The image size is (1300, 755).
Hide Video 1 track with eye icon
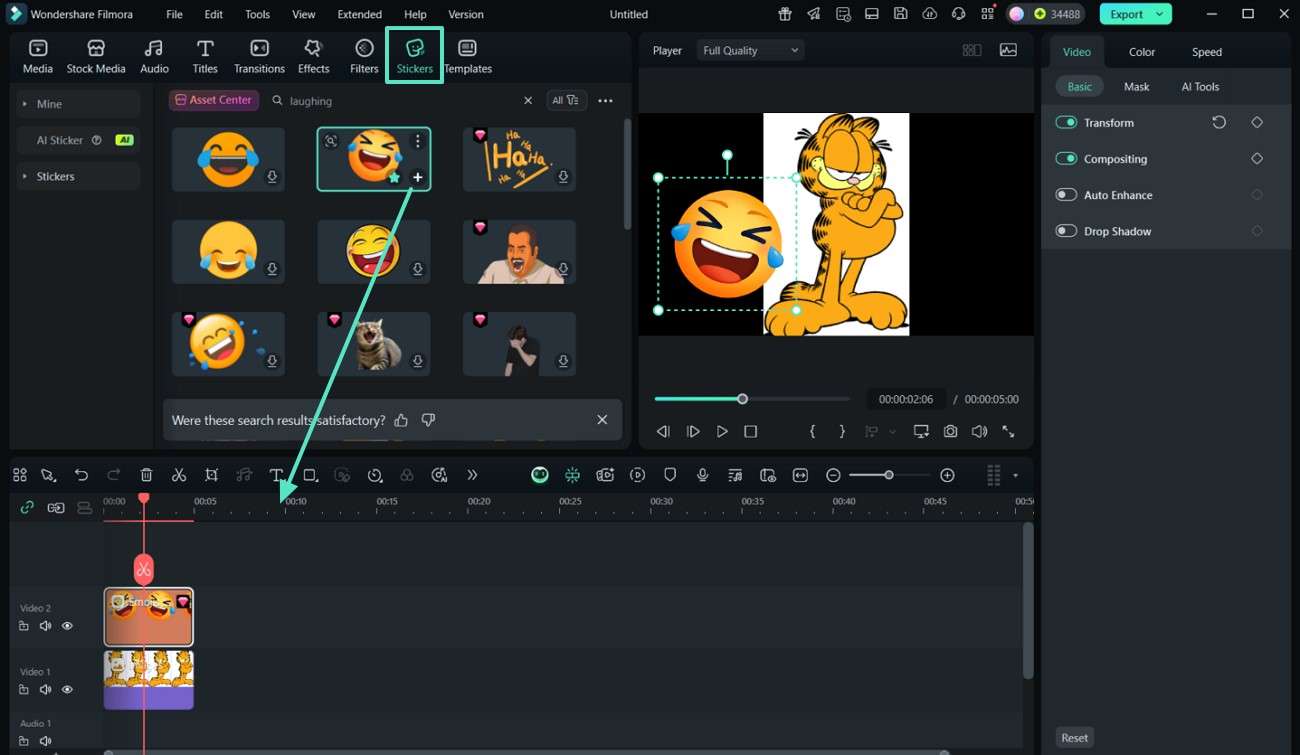tap(67, 690)
